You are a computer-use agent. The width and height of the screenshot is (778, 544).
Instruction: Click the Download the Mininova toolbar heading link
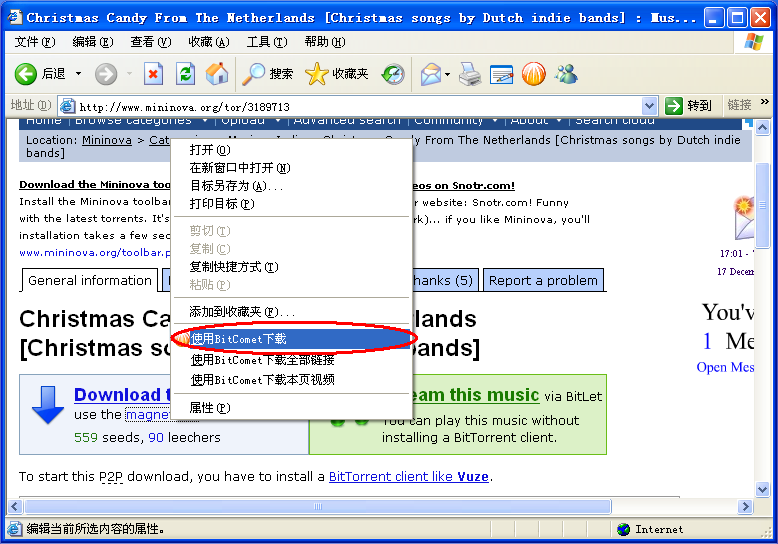pos(94,185)
